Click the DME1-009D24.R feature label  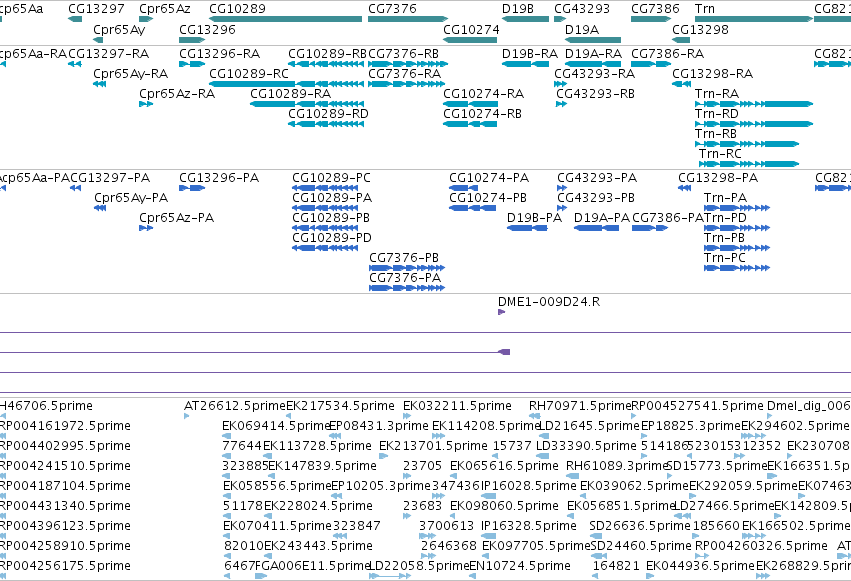coord(549,302)
